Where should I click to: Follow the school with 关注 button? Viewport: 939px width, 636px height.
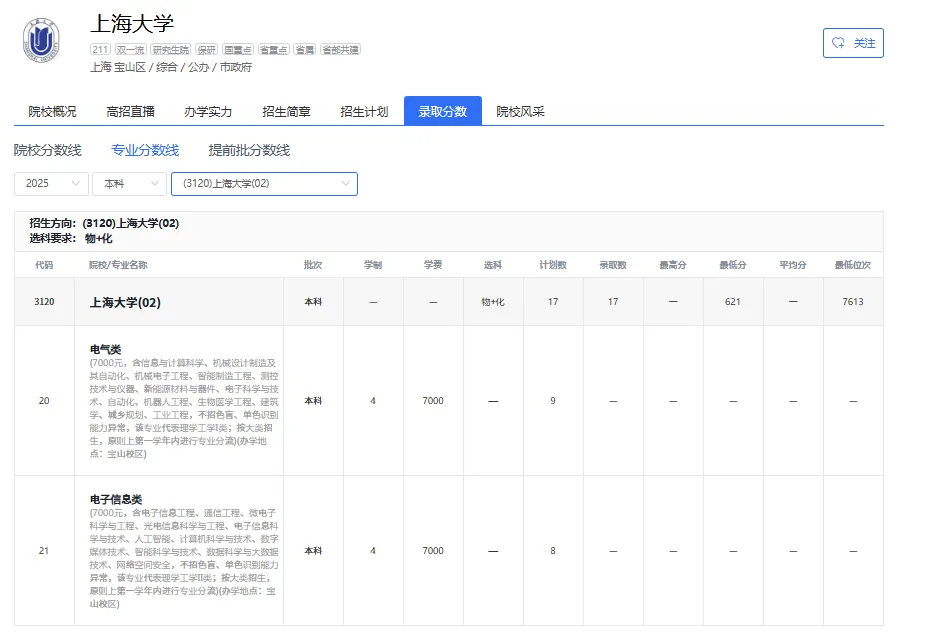853,43
